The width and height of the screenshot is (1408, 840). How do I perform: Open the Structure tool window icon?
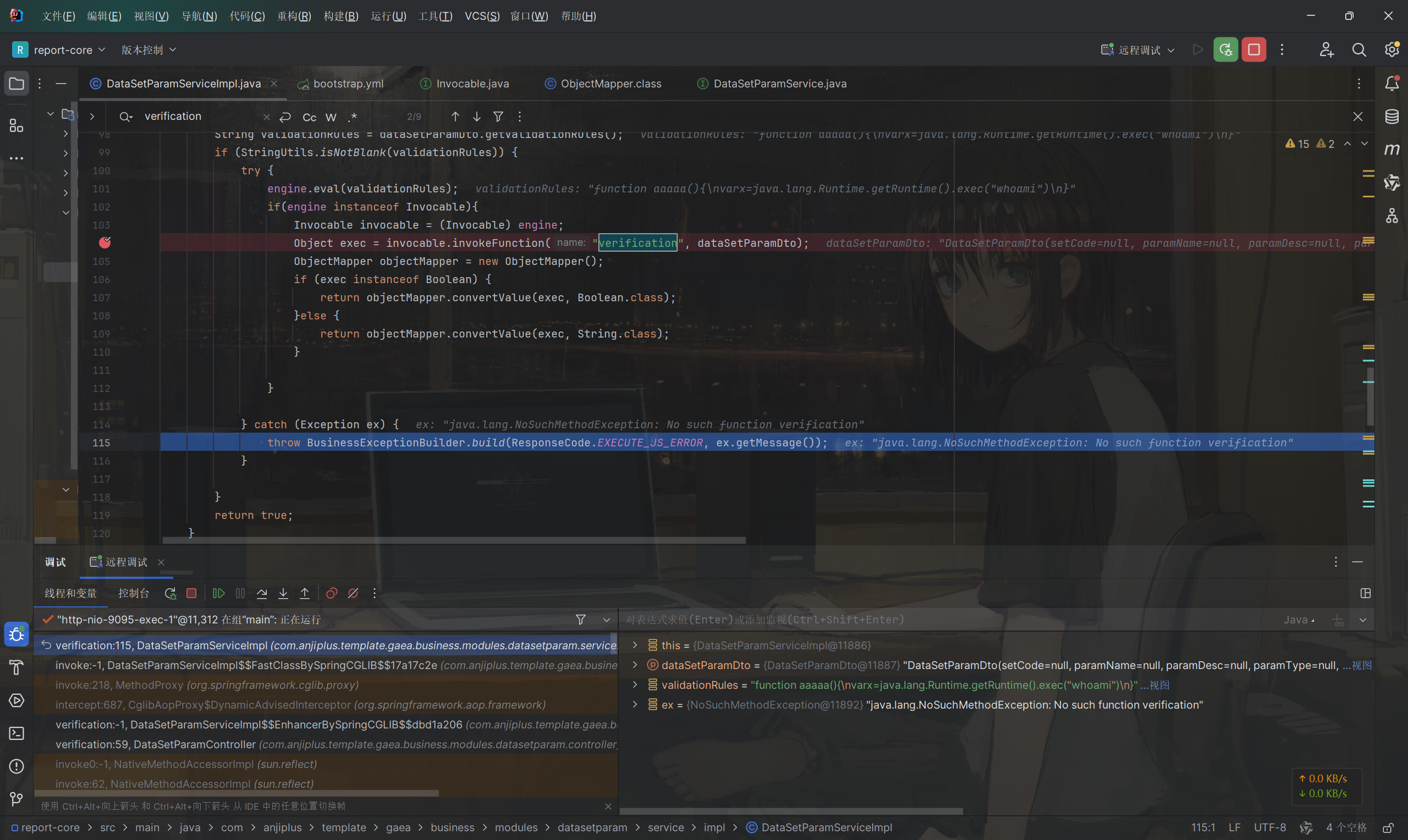16,125
